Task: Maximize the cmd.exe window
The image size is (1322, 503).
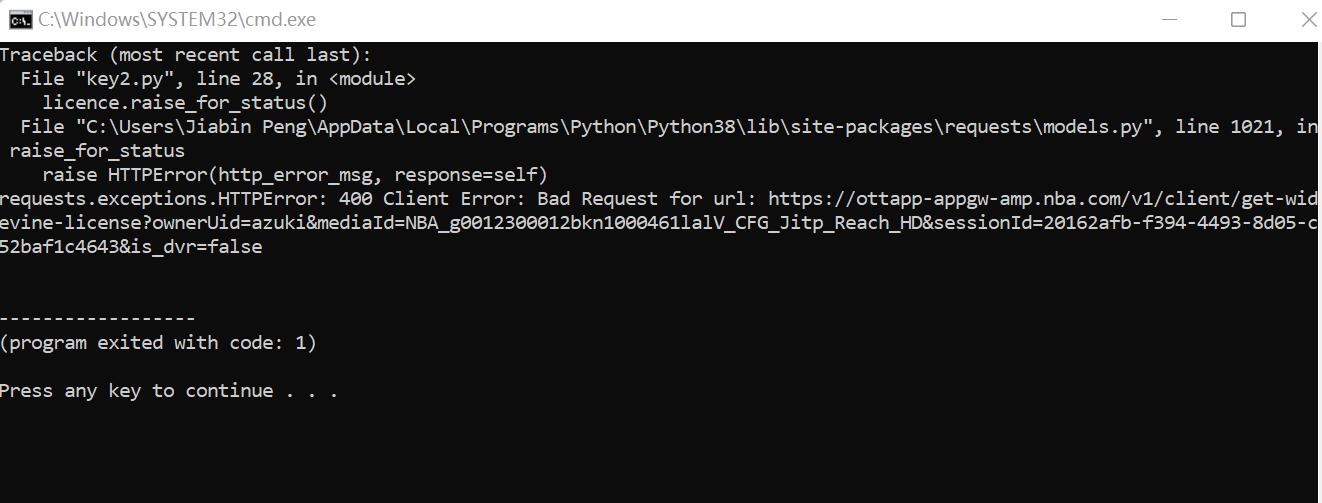Action: coord(1238,19)
